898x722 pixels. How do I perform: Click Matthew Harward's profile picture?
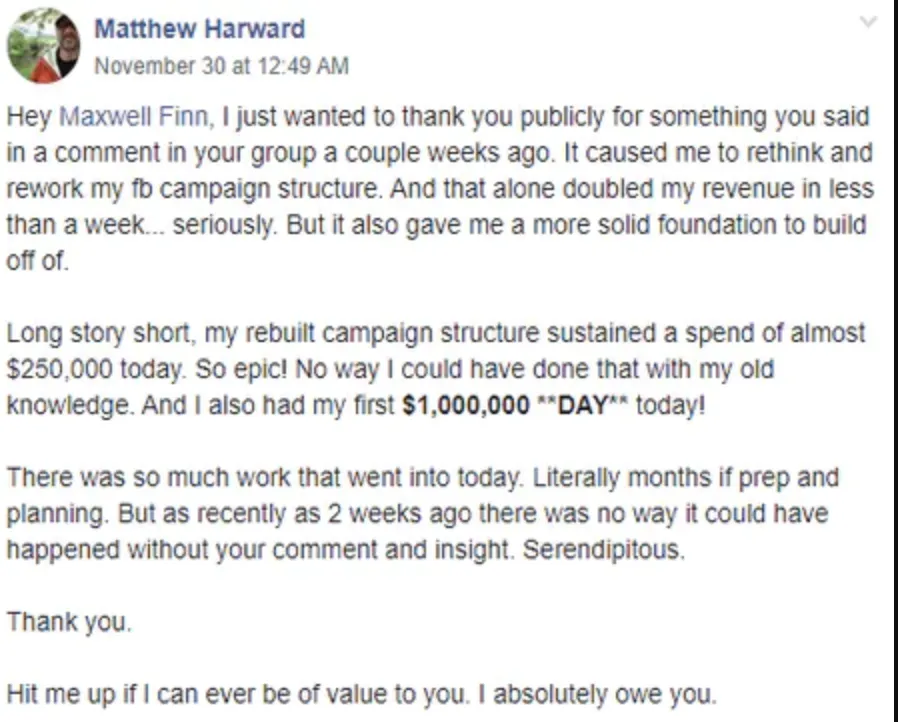coord(42,45)
